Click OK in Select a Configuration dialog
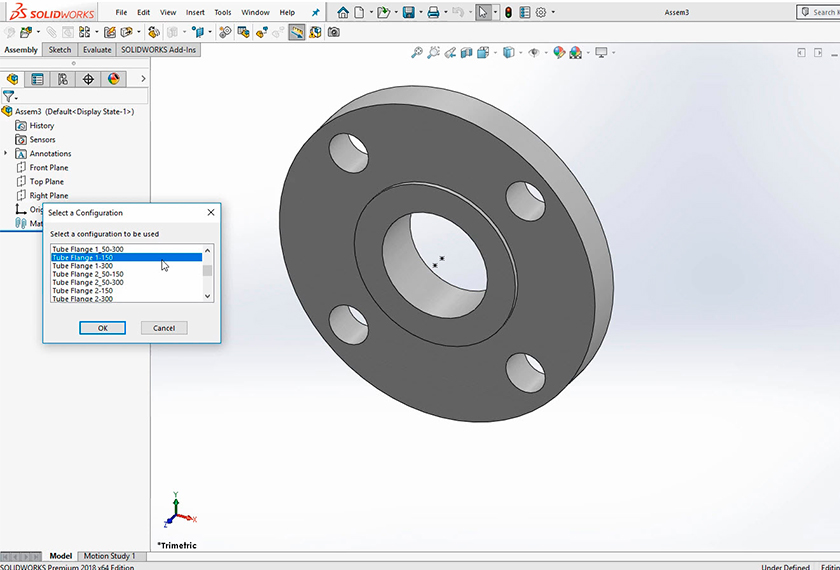This screenshot has width=840, height=570. [x=102, y=328]
